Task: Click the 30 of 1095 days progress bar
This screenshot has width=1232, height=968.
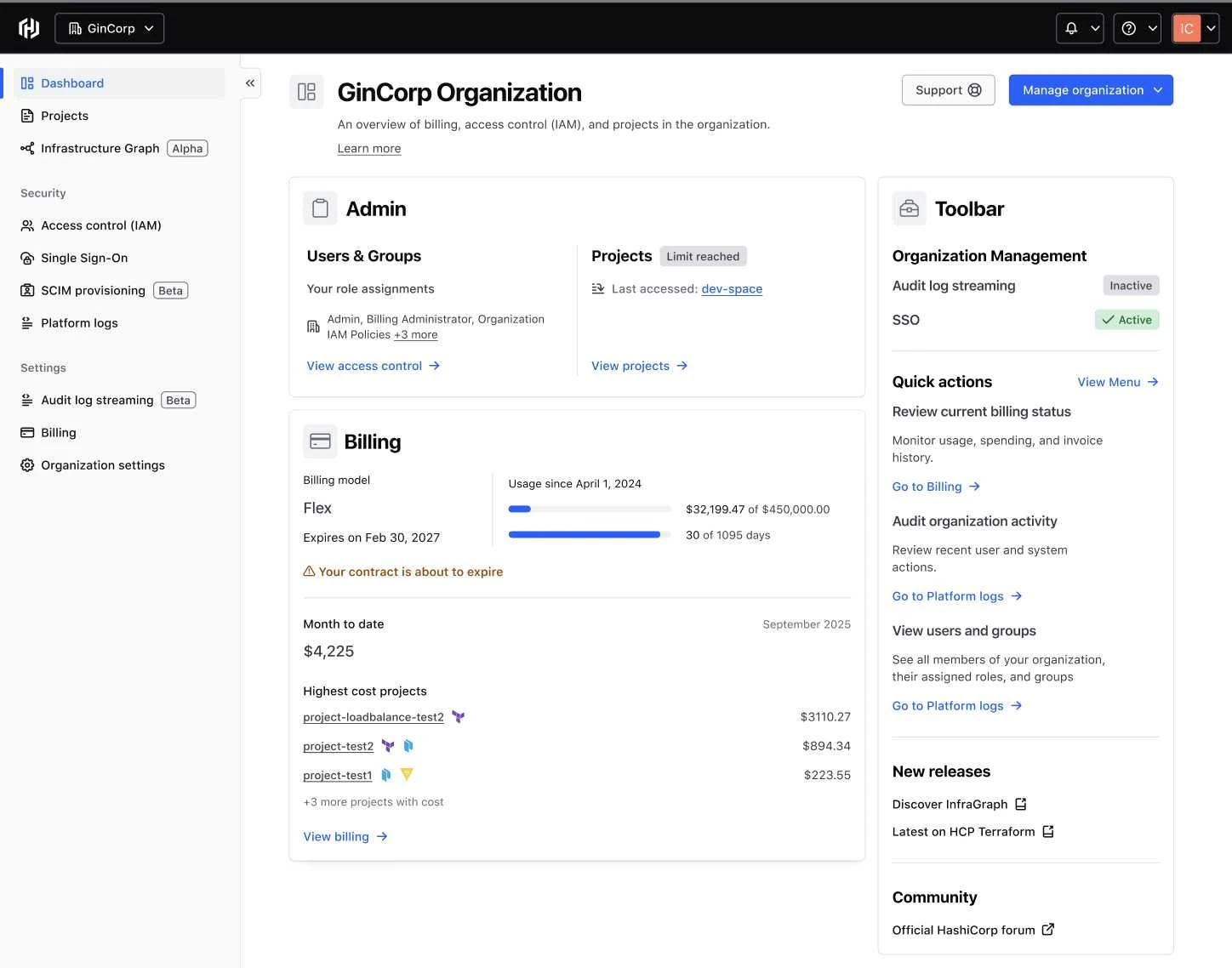Action: (x=590, y=535)
